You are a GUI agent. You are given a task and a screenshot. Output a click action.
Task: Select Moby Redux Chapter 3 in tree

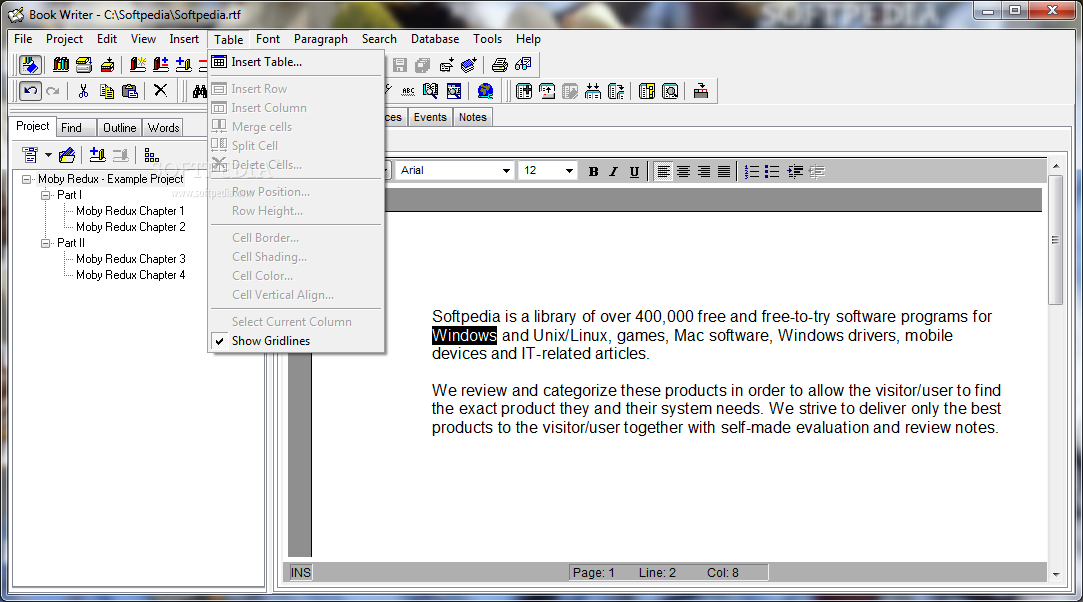point(131,259)
